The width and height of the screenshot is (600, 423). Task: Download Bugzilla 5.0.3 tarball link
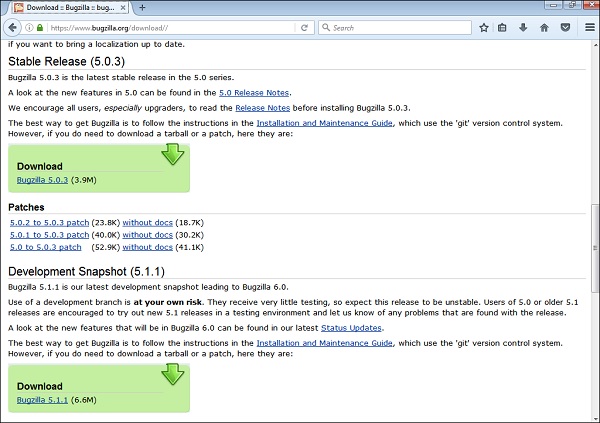point(42,180)
